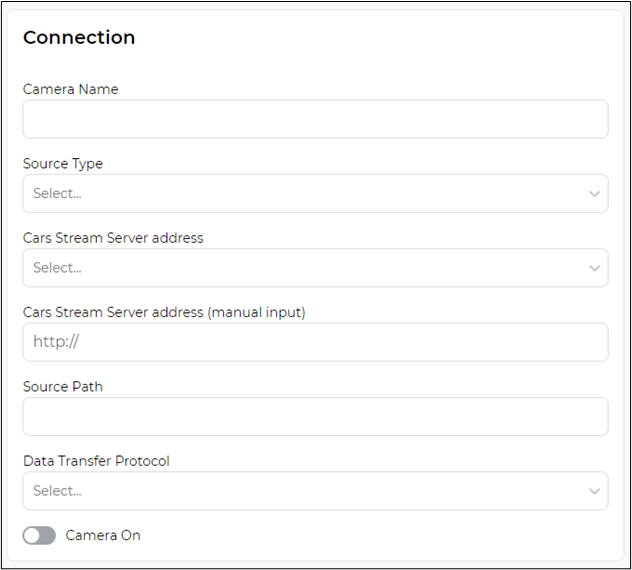Image resolution: width=632 pixels, height=570 pixels.
Task: Click the http:// placeholder text
Action: pyautogui.click(x=56, y=342)
